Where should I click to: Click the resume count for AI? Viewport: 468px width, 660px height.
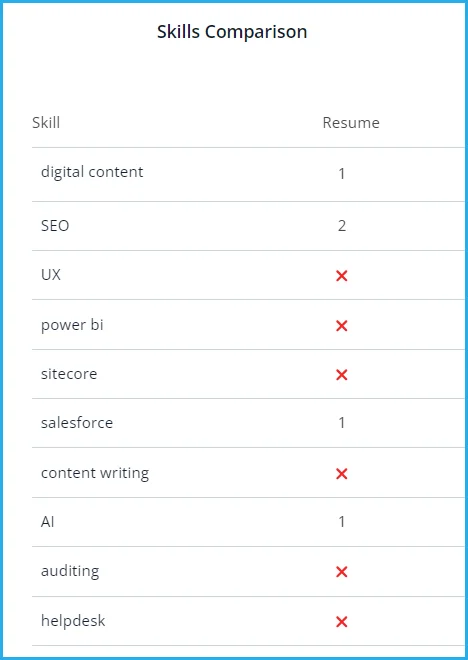click(342, 522)
